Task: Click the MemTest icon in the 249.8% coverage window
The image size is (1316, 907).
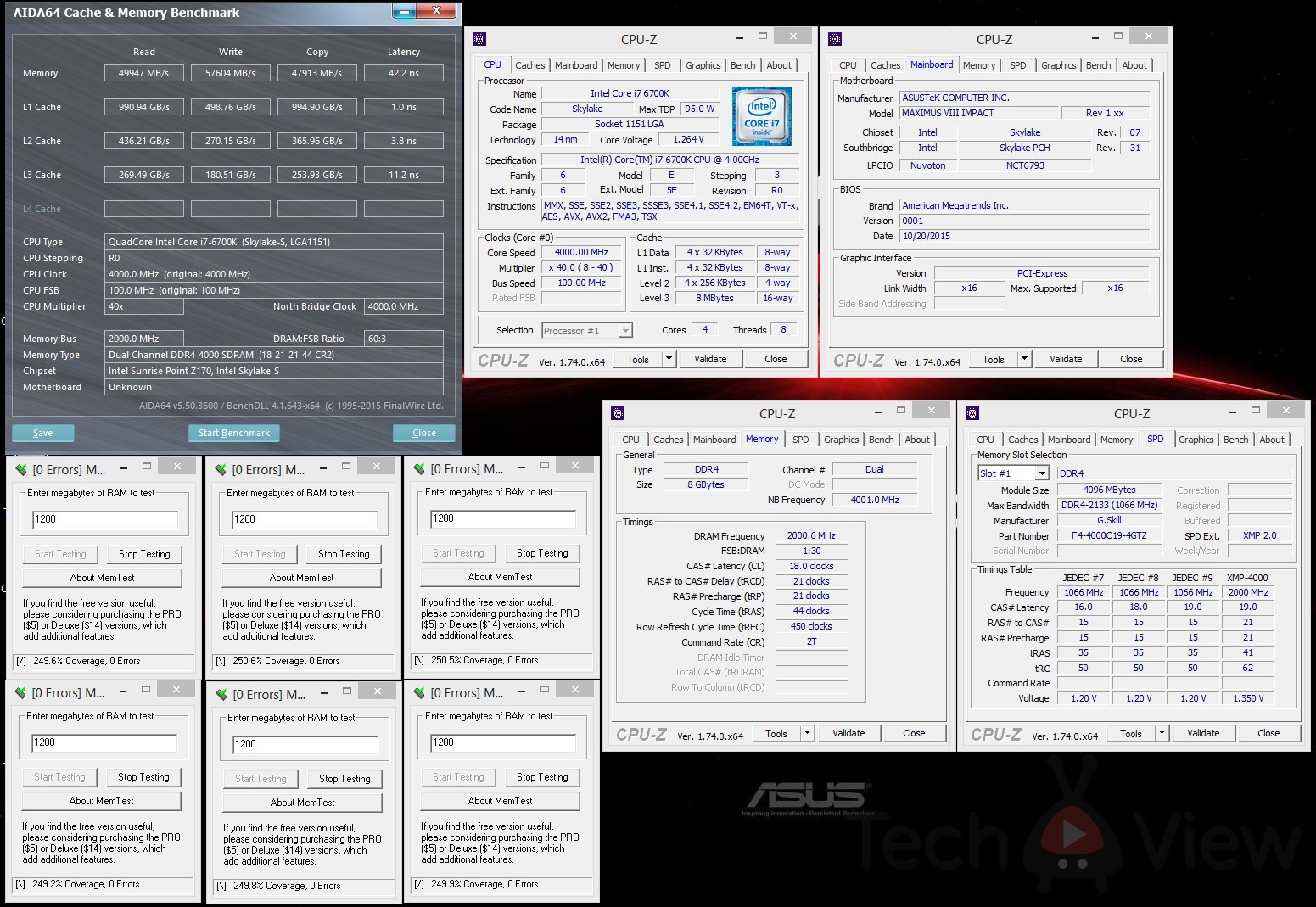Action: pyautogui.click(x=221, y=695)
